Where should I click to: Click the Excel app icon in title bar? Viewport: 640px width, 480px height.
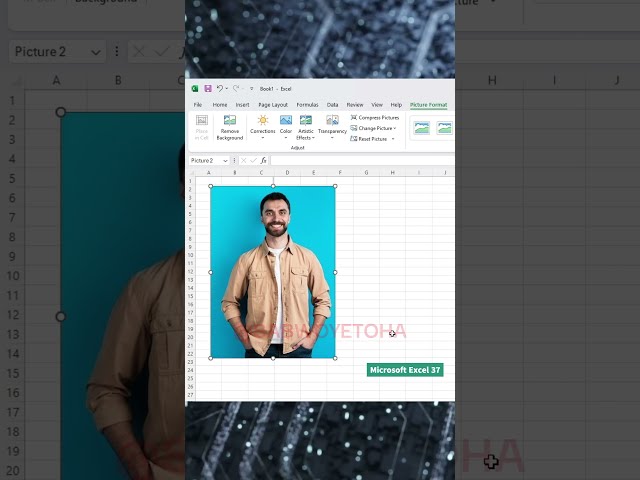195,89
